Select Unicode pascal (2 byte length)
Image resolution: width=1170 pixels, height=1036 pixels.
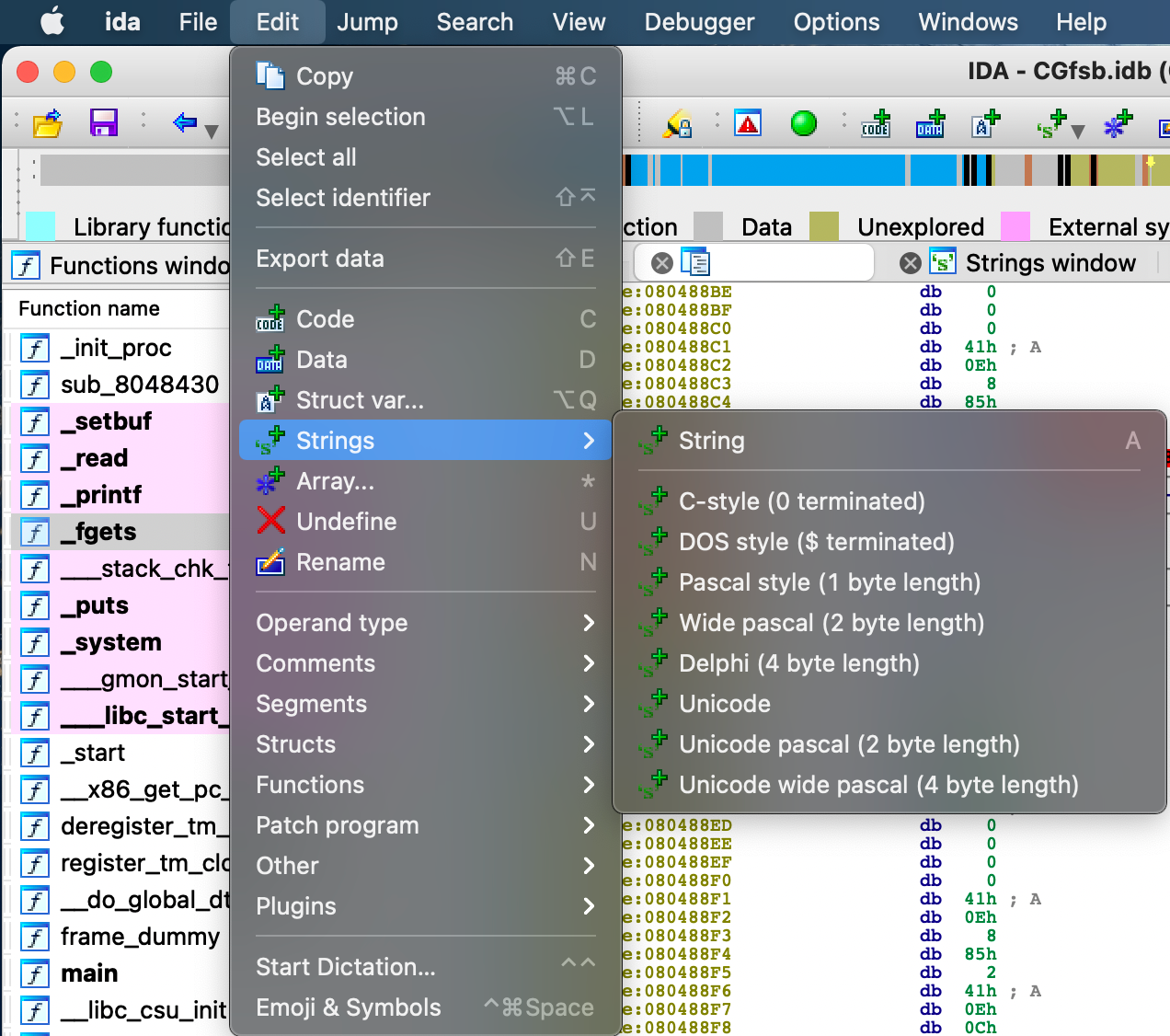[889, 744]
